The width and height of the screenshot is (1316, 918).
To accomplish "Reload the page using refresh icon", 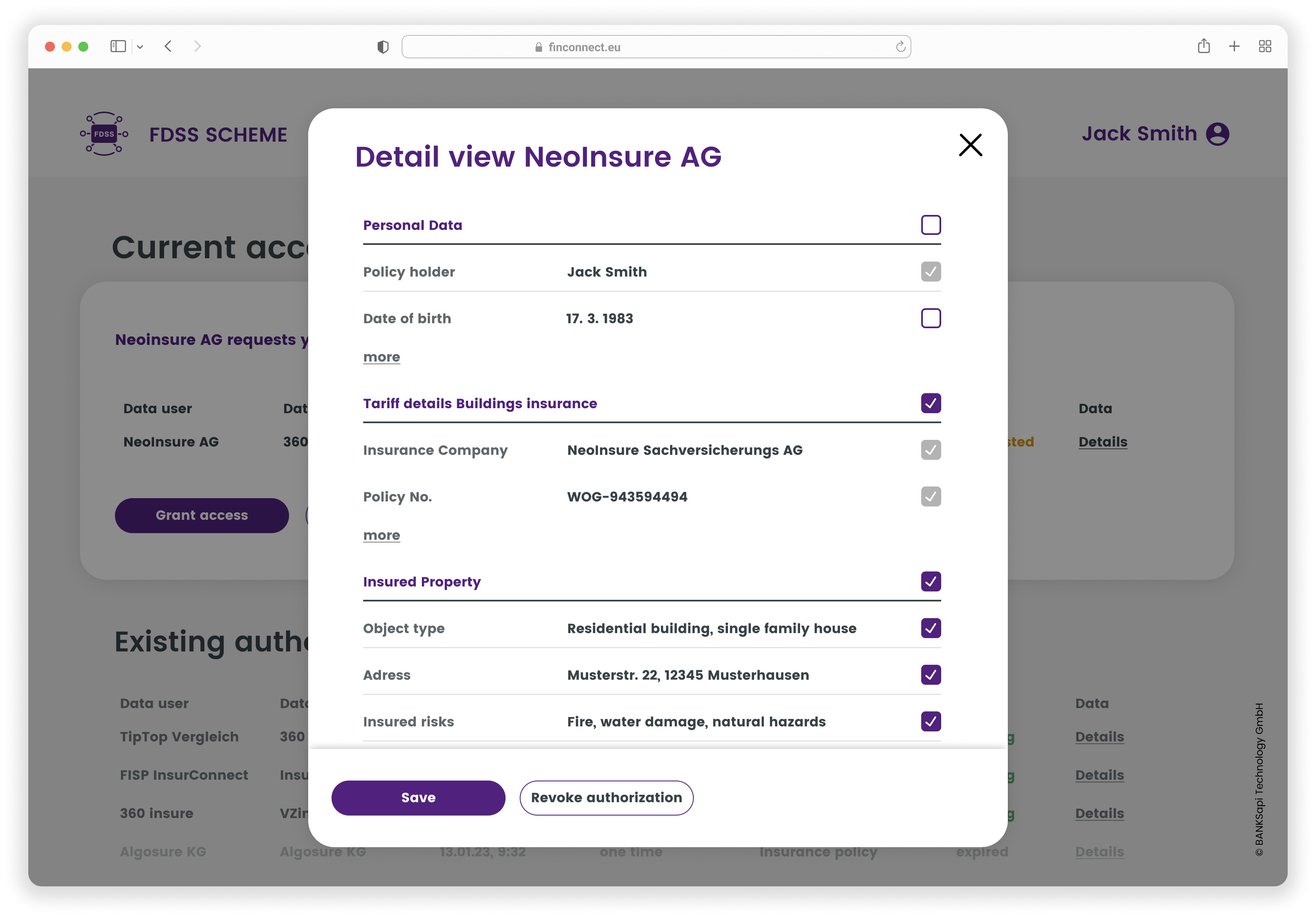I will [x=900, y=47].
